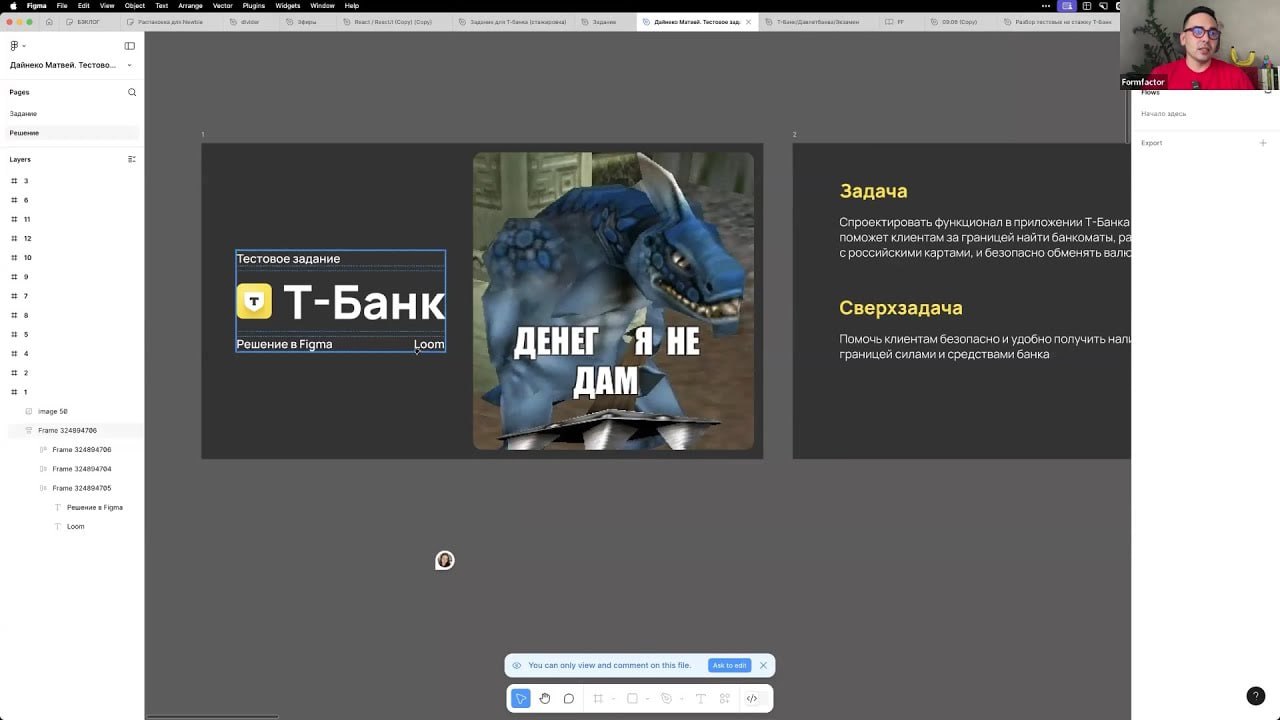
Task: Open the Widgets menu
Action: coord(288,6)
